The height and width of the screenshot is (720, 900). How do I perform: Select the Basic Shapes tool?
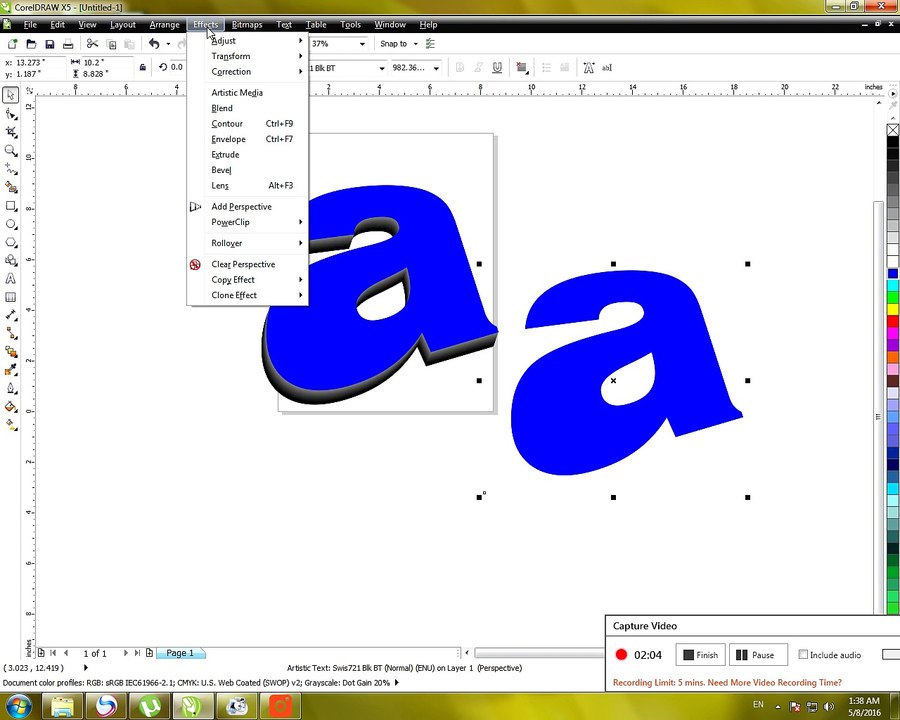pos(11,260)
